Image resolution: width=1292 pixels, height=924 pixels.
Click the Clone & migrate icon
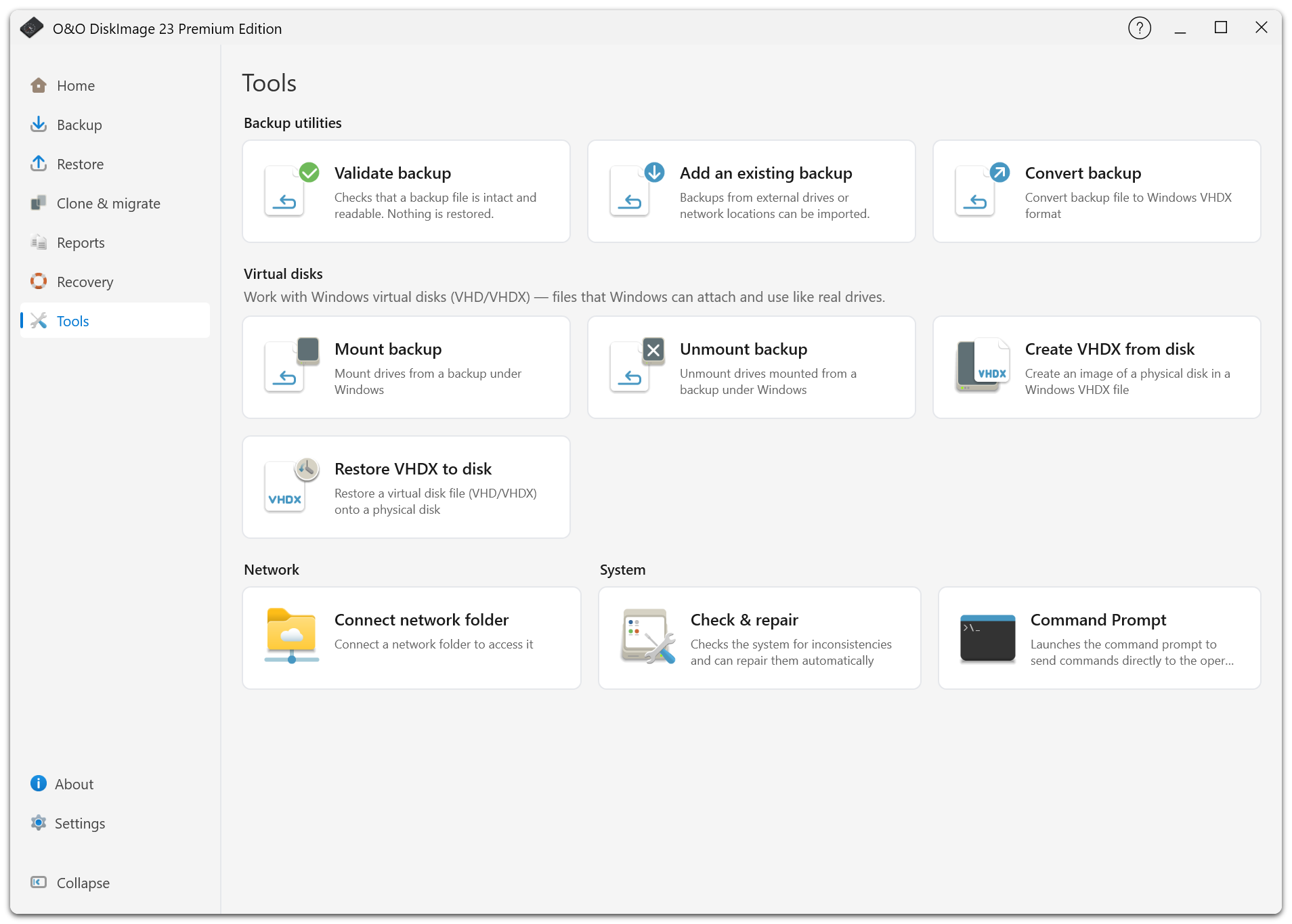pyautogui.click(x=39, y=203)
